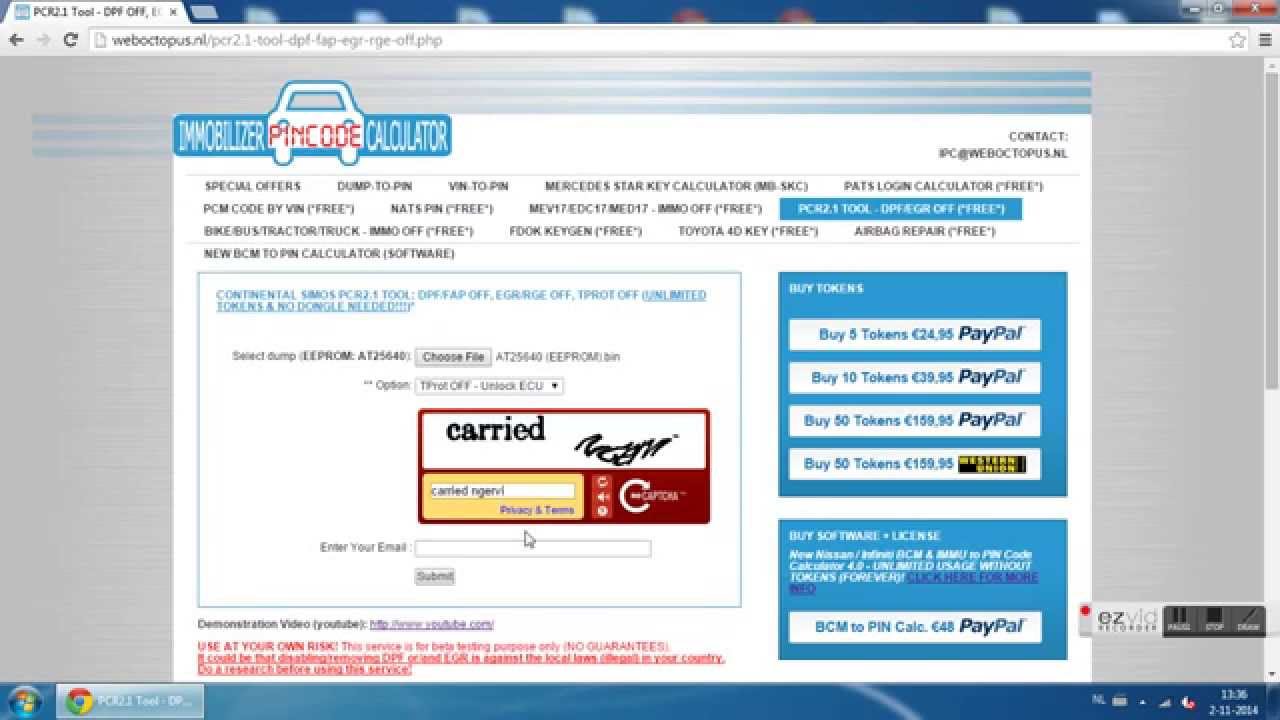Open the demonstration YouTube link

tap(432, 624)
